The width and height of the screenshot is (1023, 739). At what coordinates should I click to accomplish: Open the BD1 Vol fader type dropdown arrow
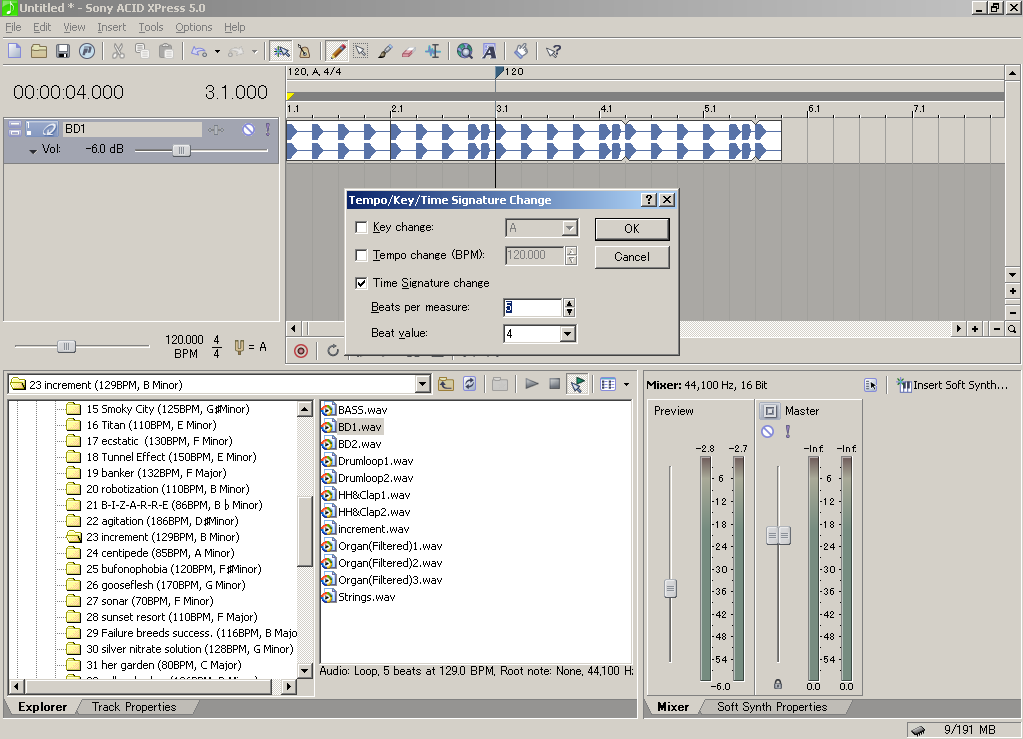pyautogui.click(x=33, y=151)
